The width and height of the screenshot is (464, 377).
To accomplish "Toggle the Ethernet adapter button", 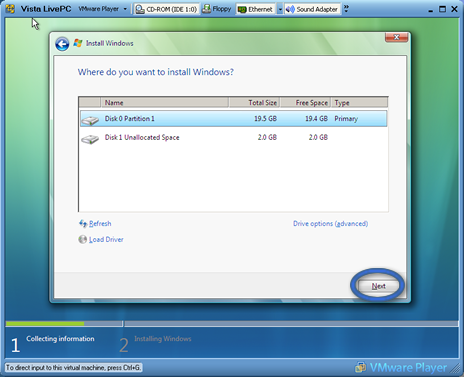I will tap(256, 9).
